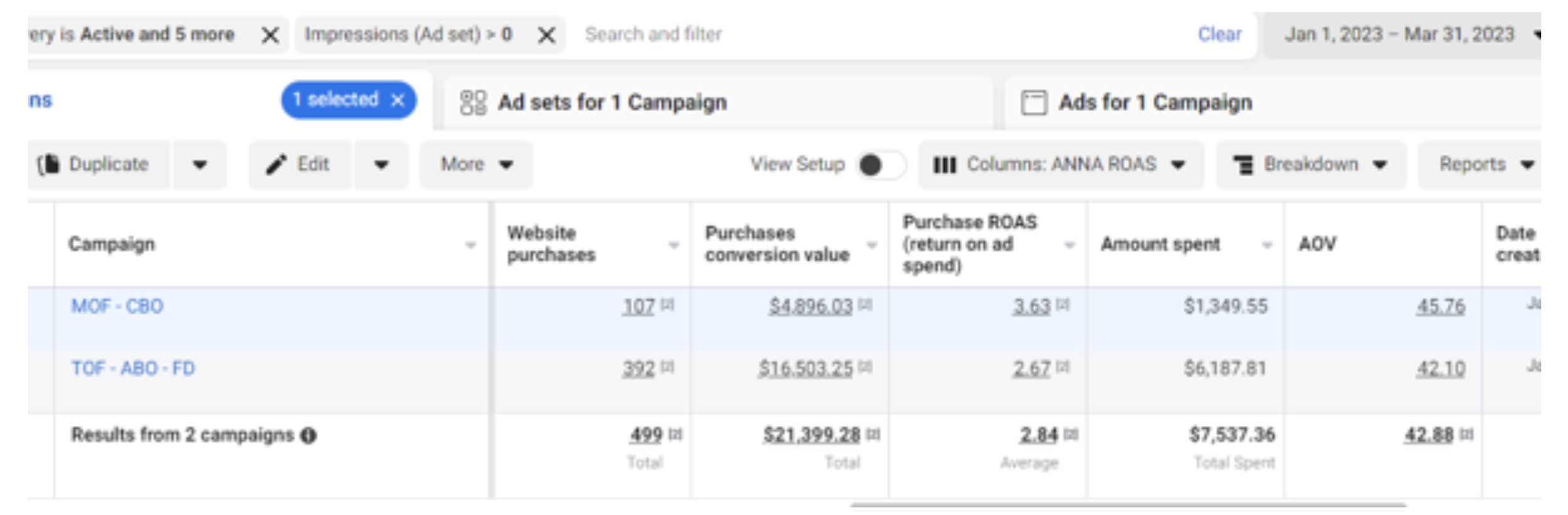Click the $21,399.28 total conversion value
The width and height of the screenshot is (1568, 515).
[x=812, y=435]
